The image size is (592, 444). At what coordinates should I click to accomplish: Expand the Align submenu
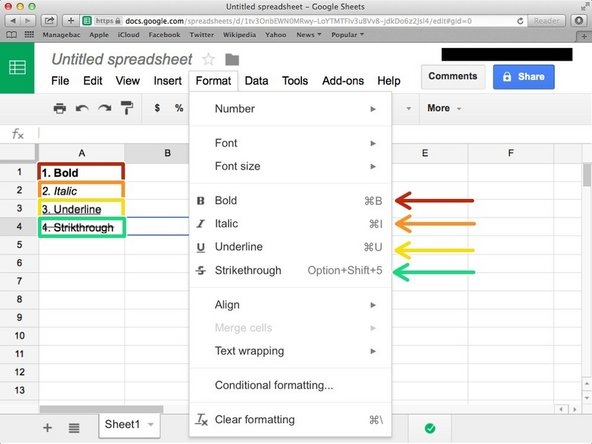pos(290,305)
